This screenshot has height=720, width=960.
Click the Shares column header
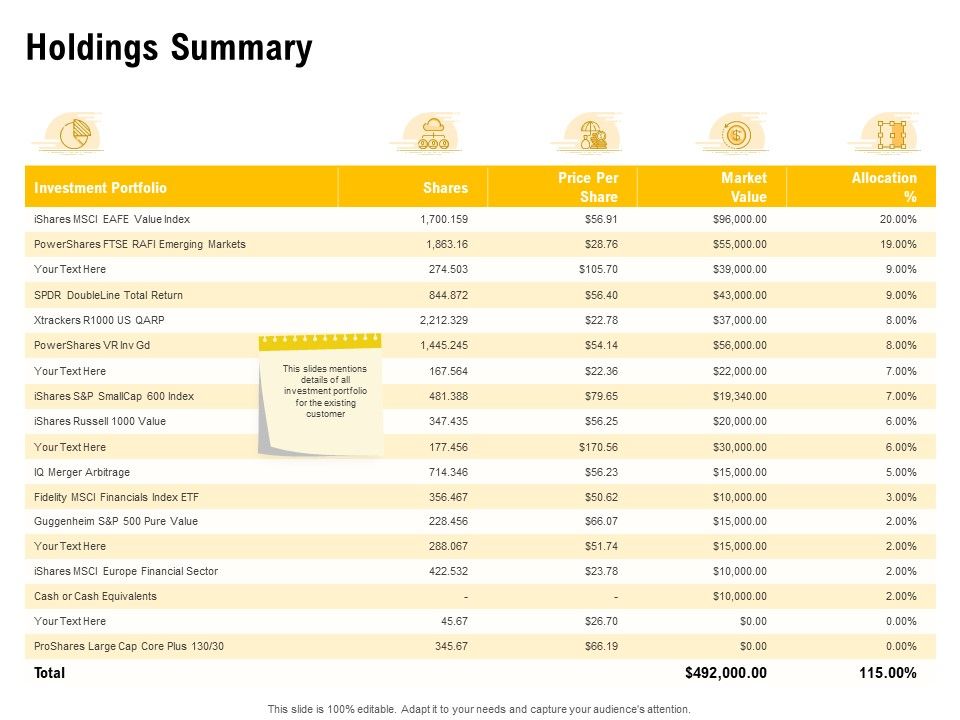tap(445, 187)
